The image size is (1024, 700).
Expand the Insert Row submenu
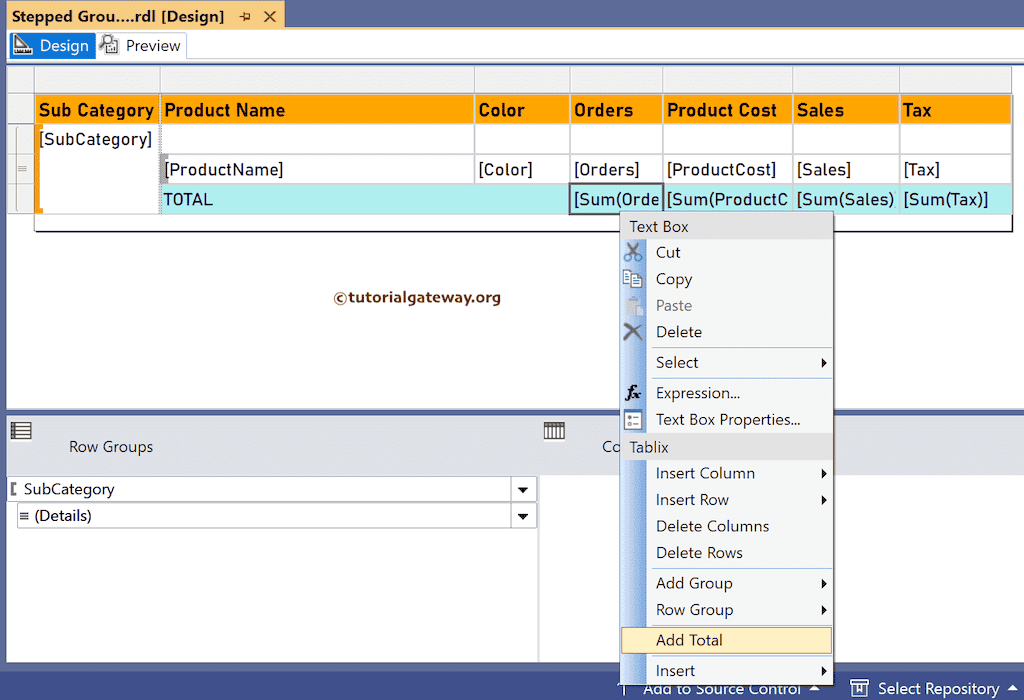click(727, 500)
